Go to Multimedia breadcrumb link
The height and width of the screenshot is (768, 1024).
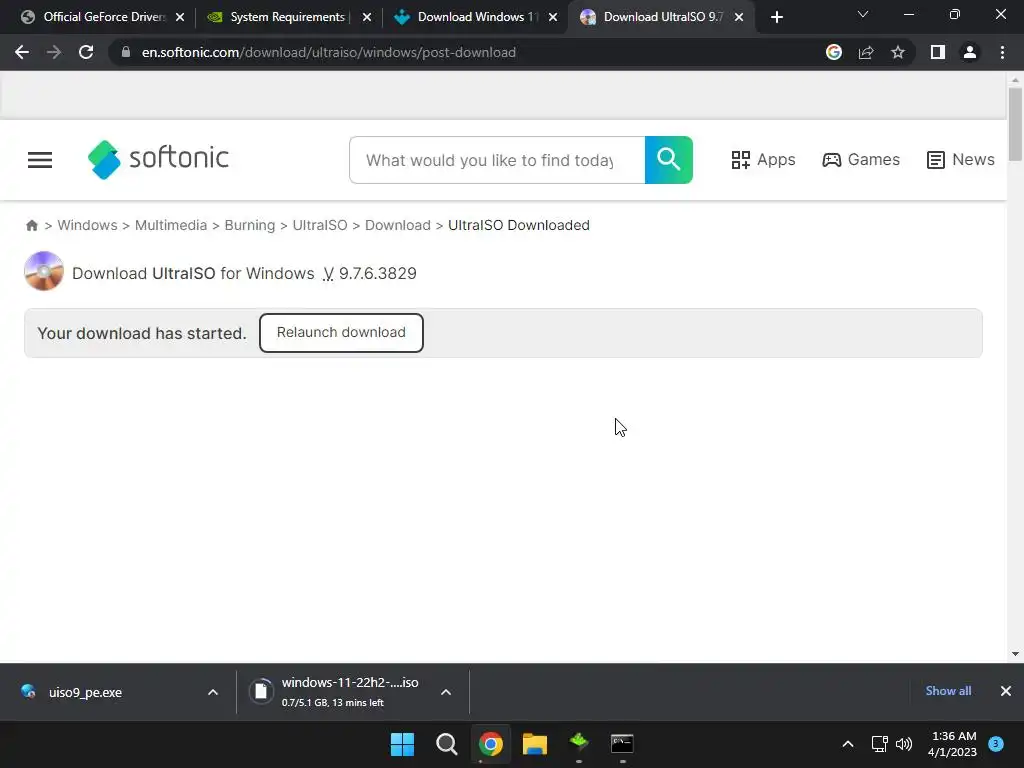tap(170, 225)
